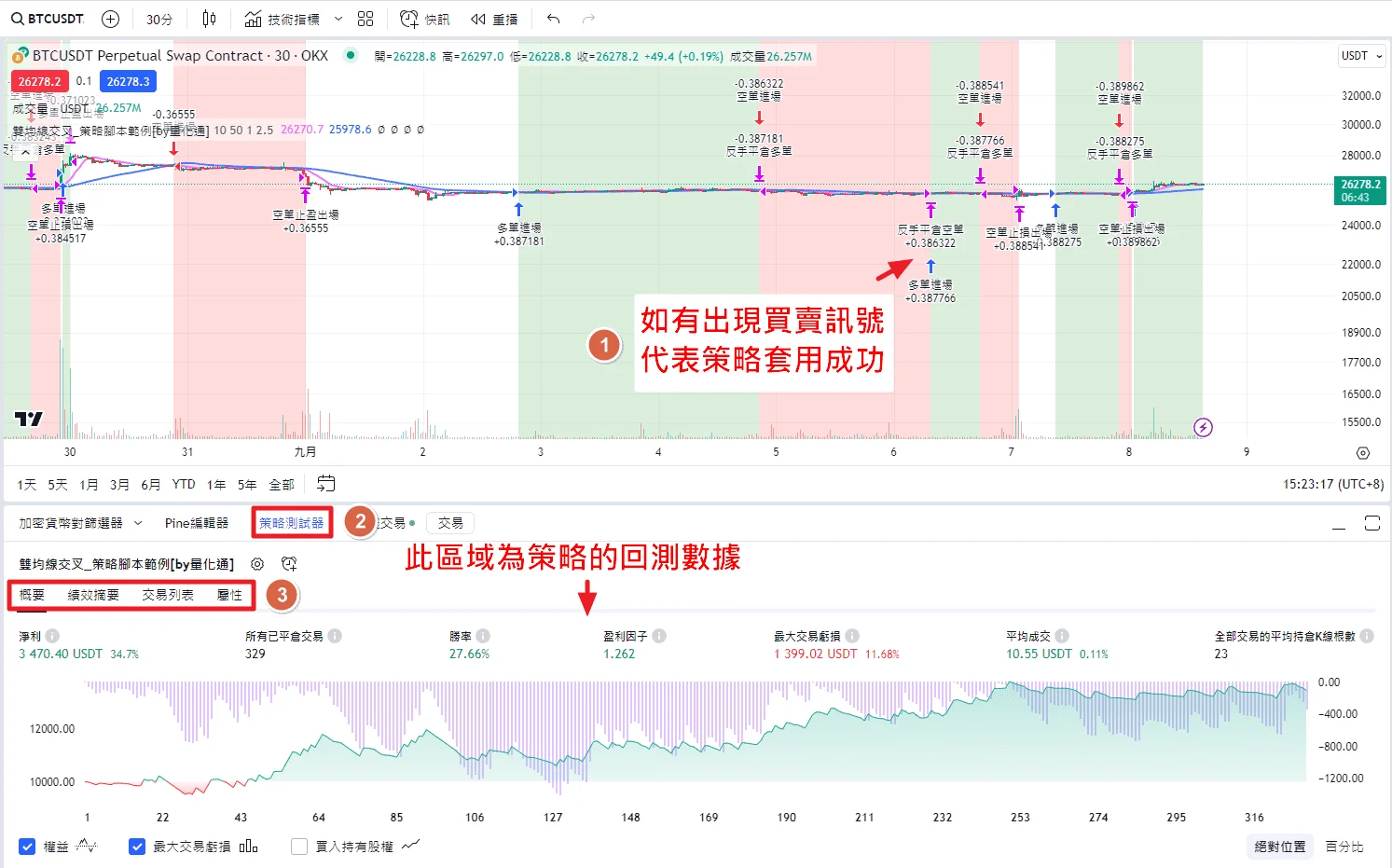Screen dimensions: 1392x868
Task: Select the 績效摘要 tab
Action: [93, 595]
